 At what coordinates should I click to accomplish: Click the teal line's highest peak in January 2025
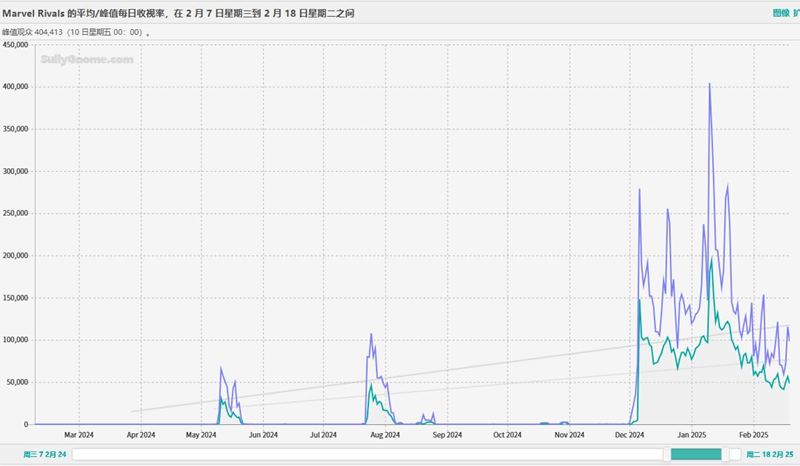(x=711, y=257)
